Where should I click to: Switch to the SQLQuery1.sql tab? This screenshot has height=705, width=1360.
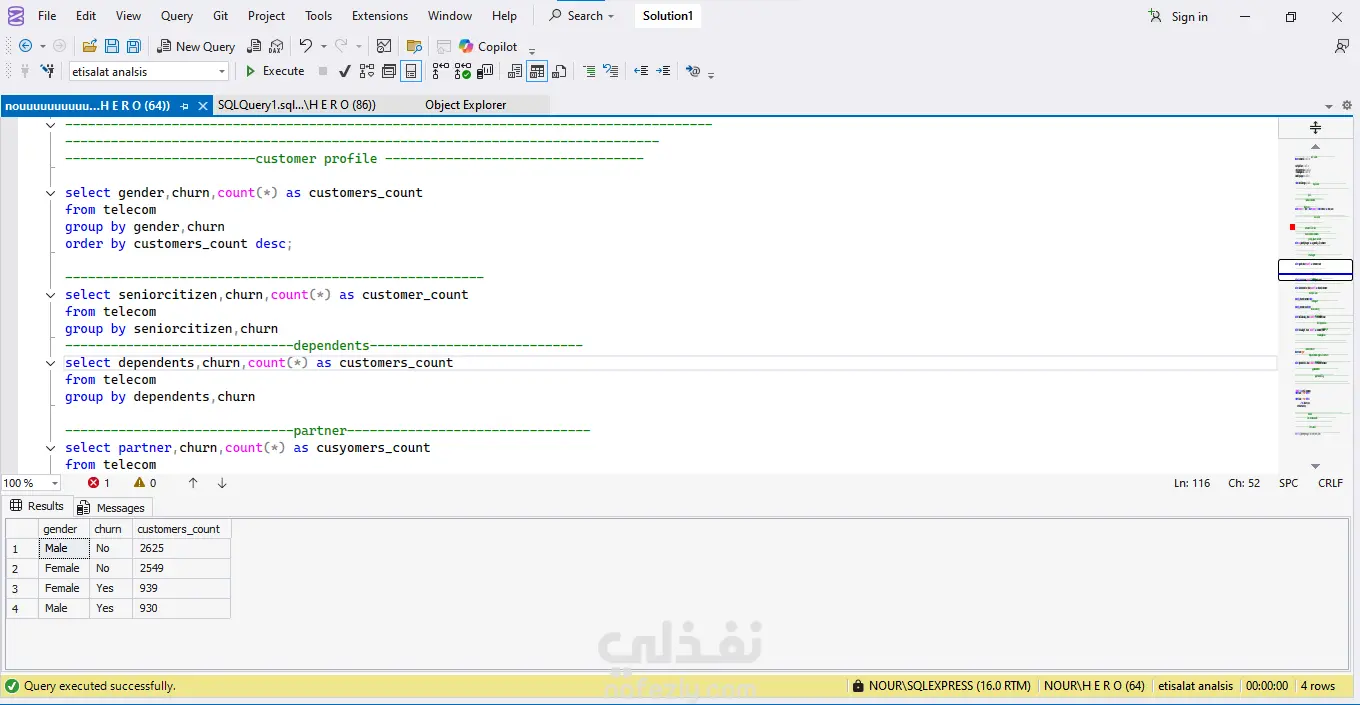point(296,105)
